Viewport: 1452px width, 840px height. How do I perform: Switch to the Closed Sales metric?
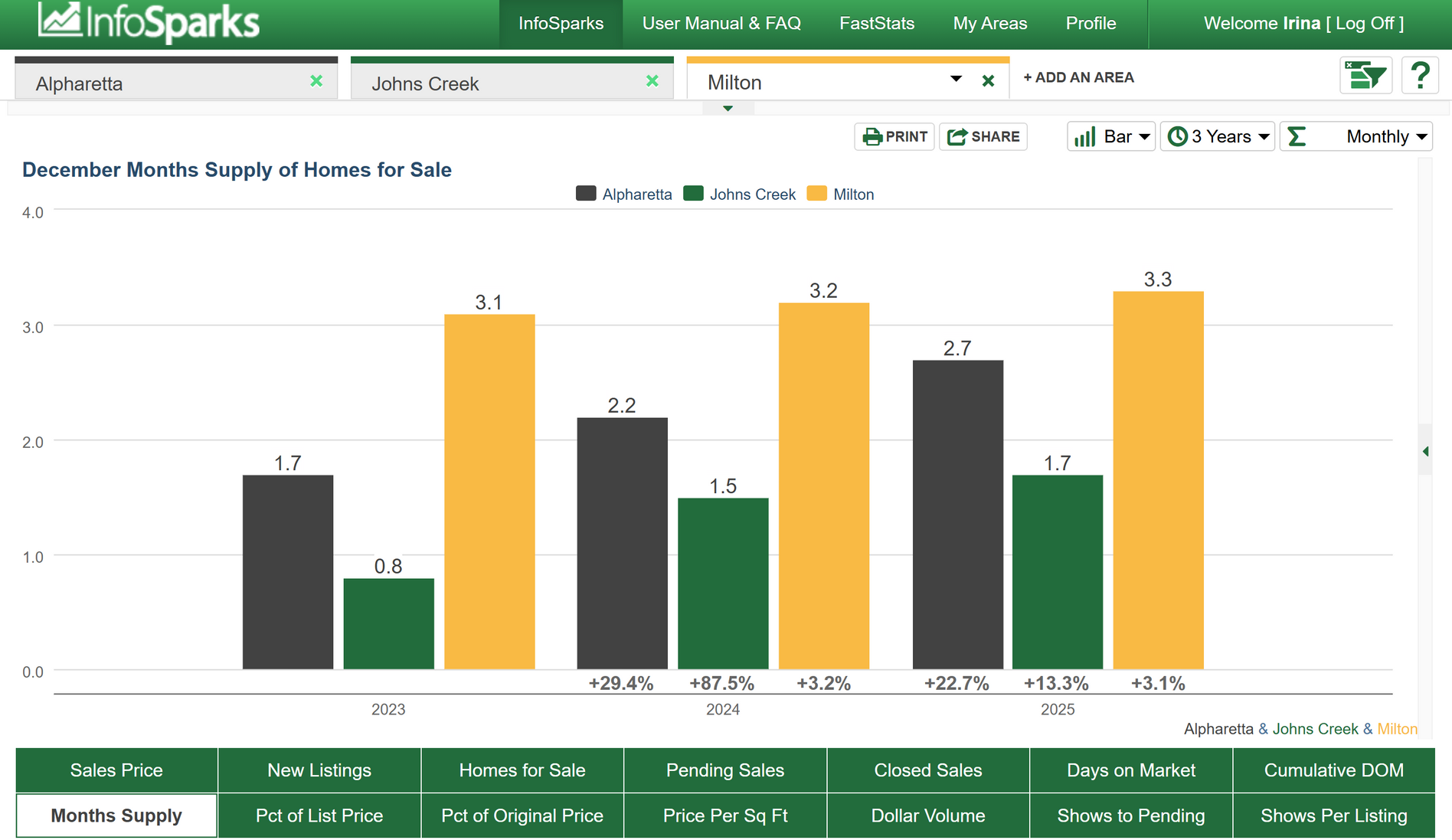928,770
